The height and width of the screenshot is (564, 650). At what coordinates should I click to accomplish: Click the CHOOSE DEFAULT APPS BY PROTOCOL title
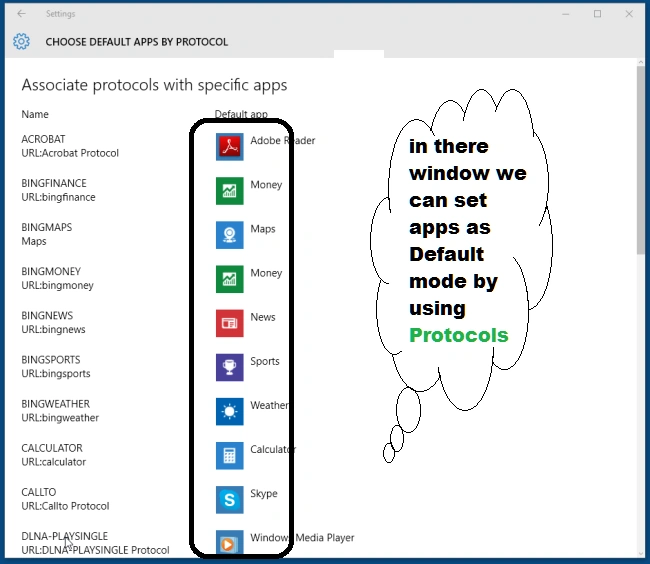(137, 42)
